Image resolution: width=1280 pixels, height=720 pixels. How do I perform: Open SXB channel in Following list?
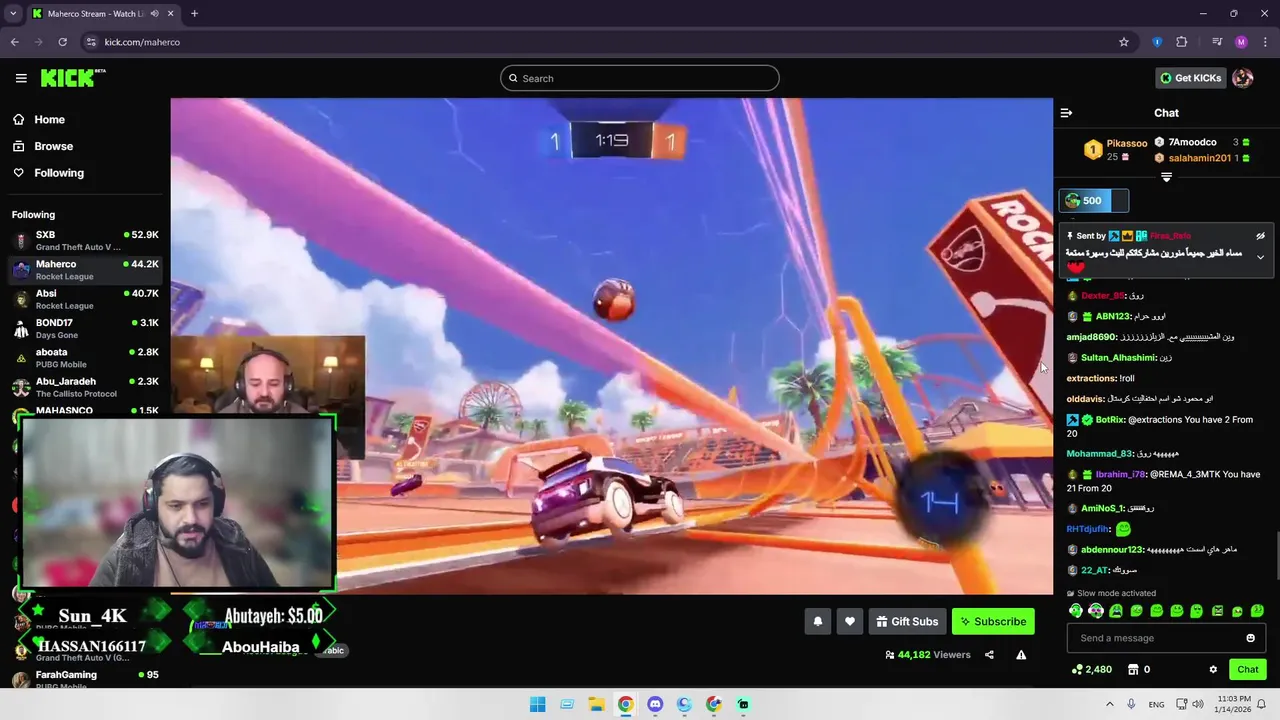coord(85,240)
